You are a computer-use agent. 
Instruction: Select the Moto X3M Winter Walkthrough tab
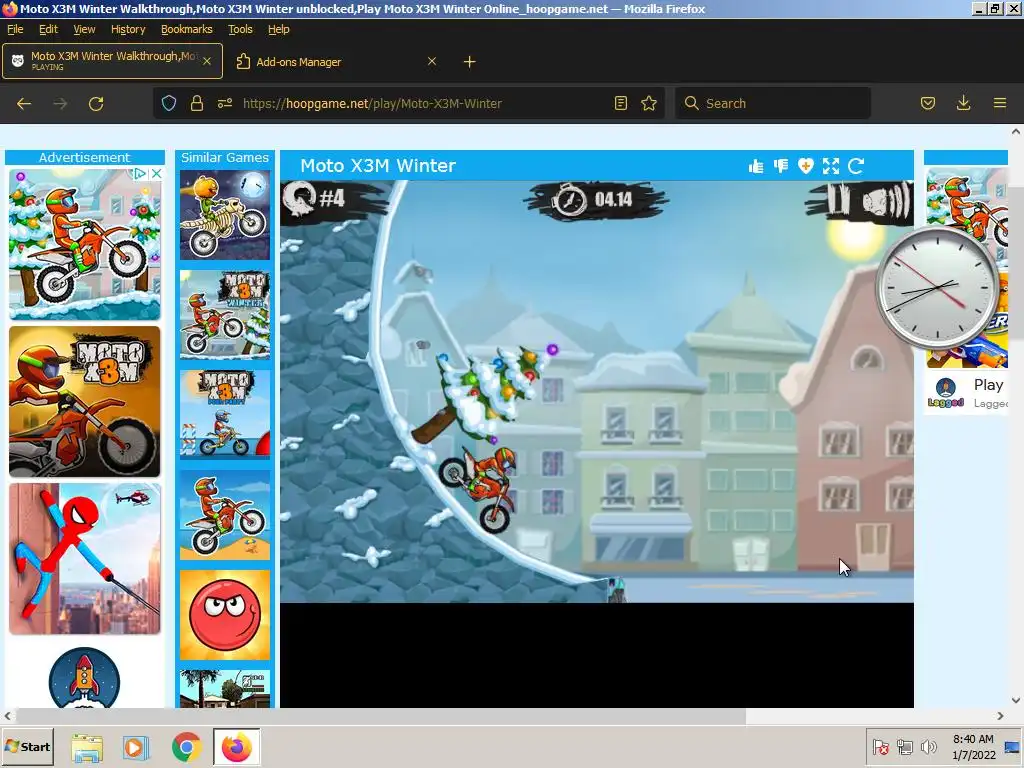click(x=112, y=61)
